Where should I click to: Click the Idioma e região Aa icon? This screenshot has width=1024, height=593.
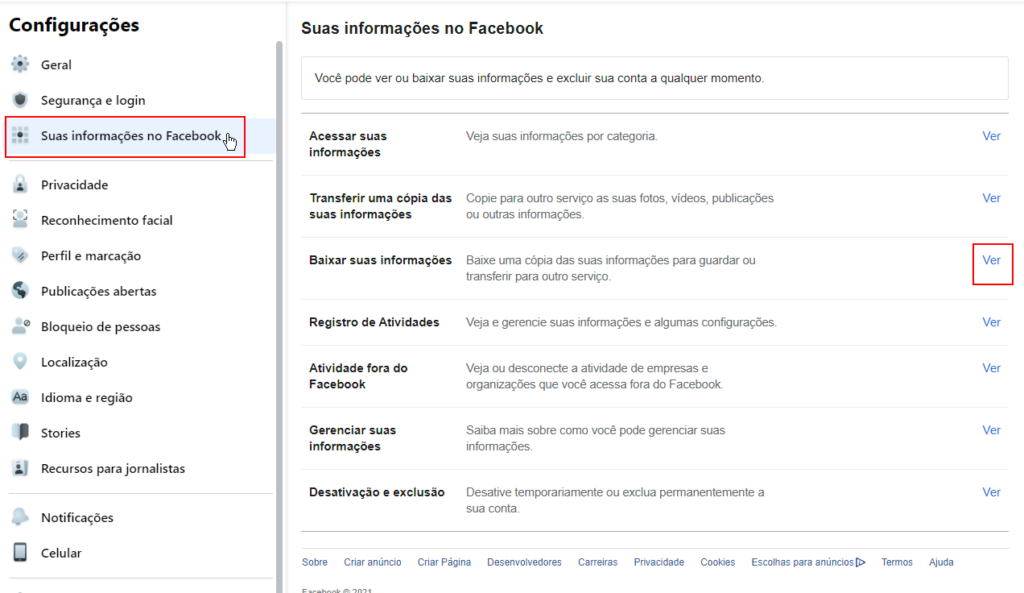[20, 396]
